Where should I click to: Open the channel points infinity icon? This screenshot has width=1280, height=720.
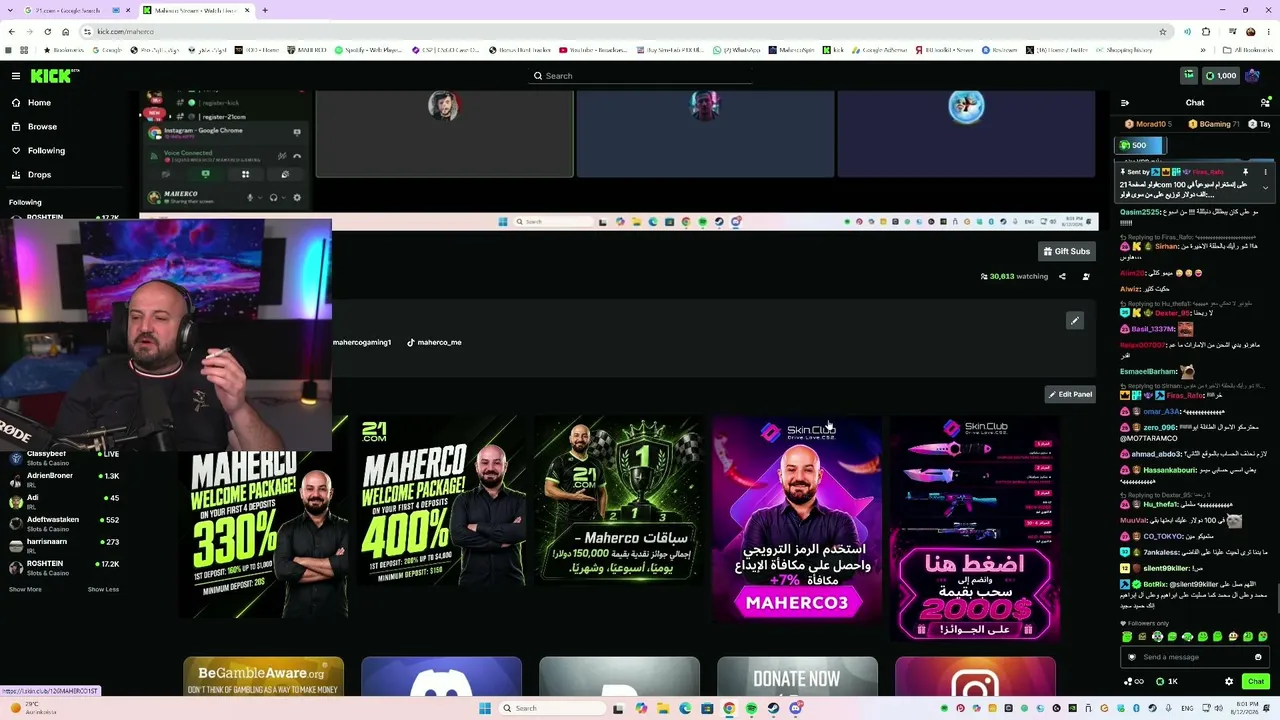point(1134,682)
